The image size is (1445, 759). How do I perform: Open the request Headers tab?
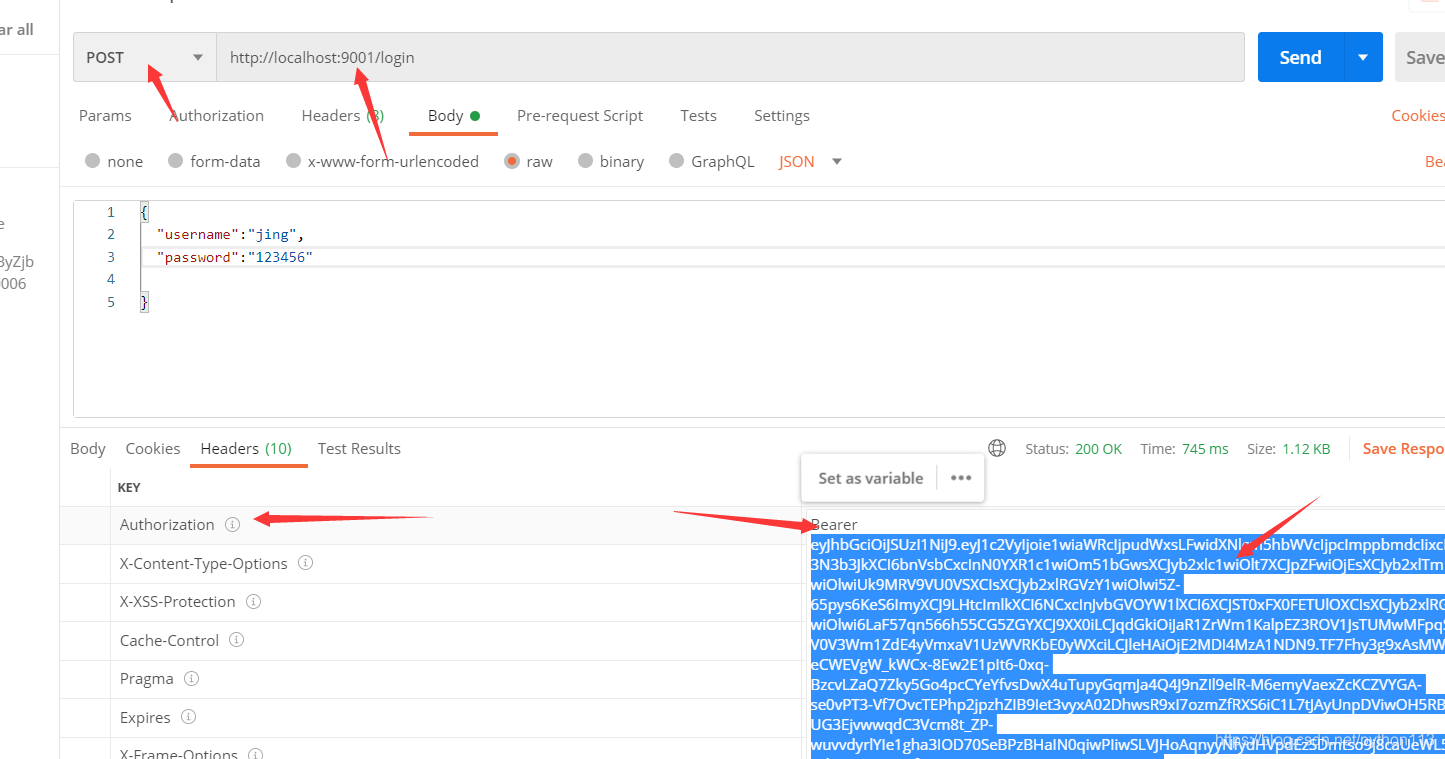(343, 116)
